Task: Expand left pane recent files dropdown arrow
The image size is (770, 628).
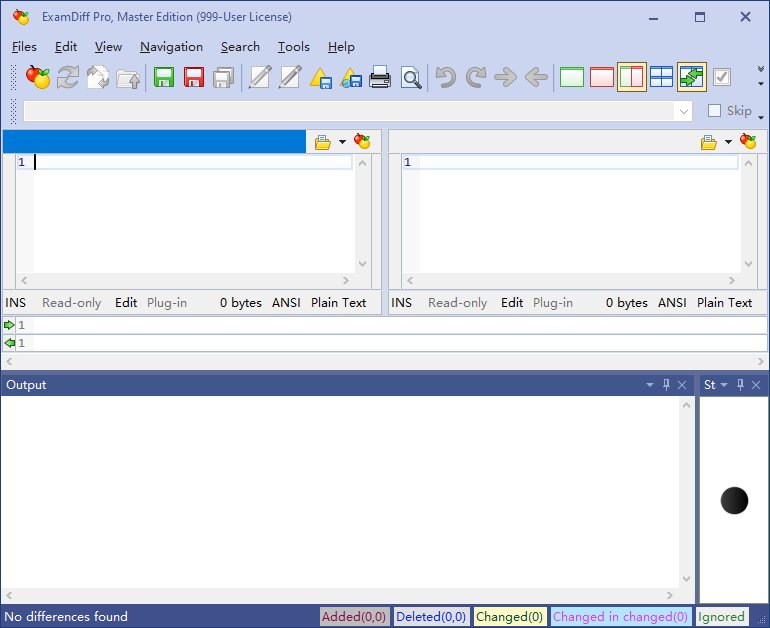Action: click(342, 142)
